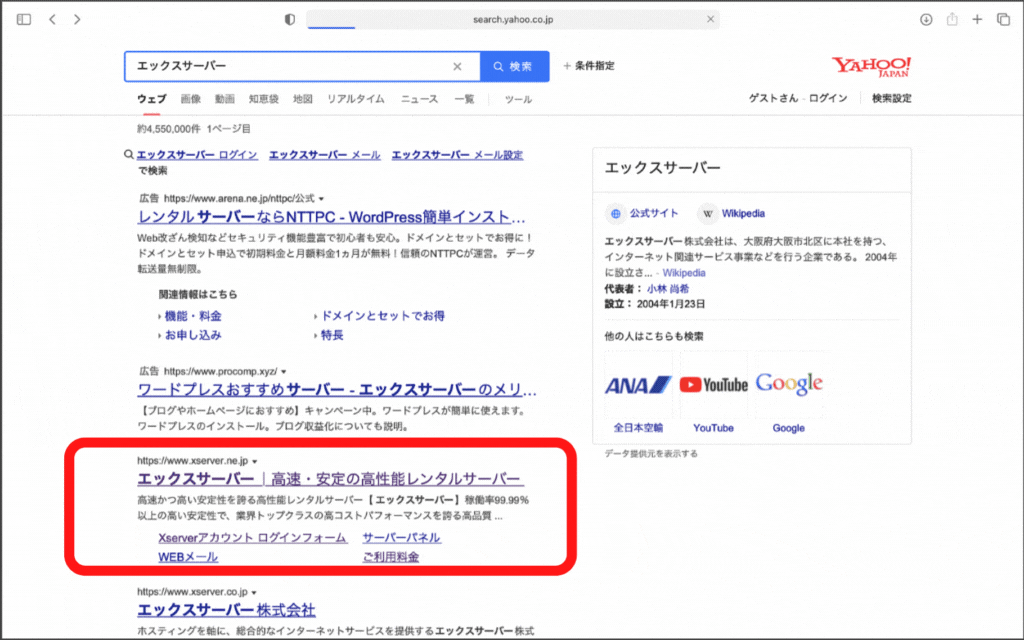Image resolution: width=1024 pixels, height=640 pixels.
Task: Open 小林 尚希 representative link
Action: point(668,289)
